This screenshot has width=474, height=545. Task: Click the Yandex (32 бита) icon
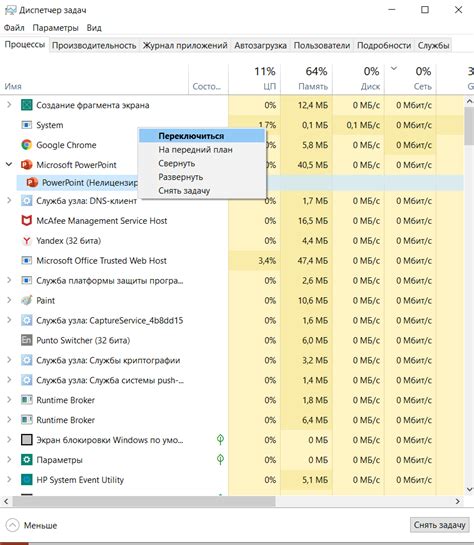(x=27, y=241)
